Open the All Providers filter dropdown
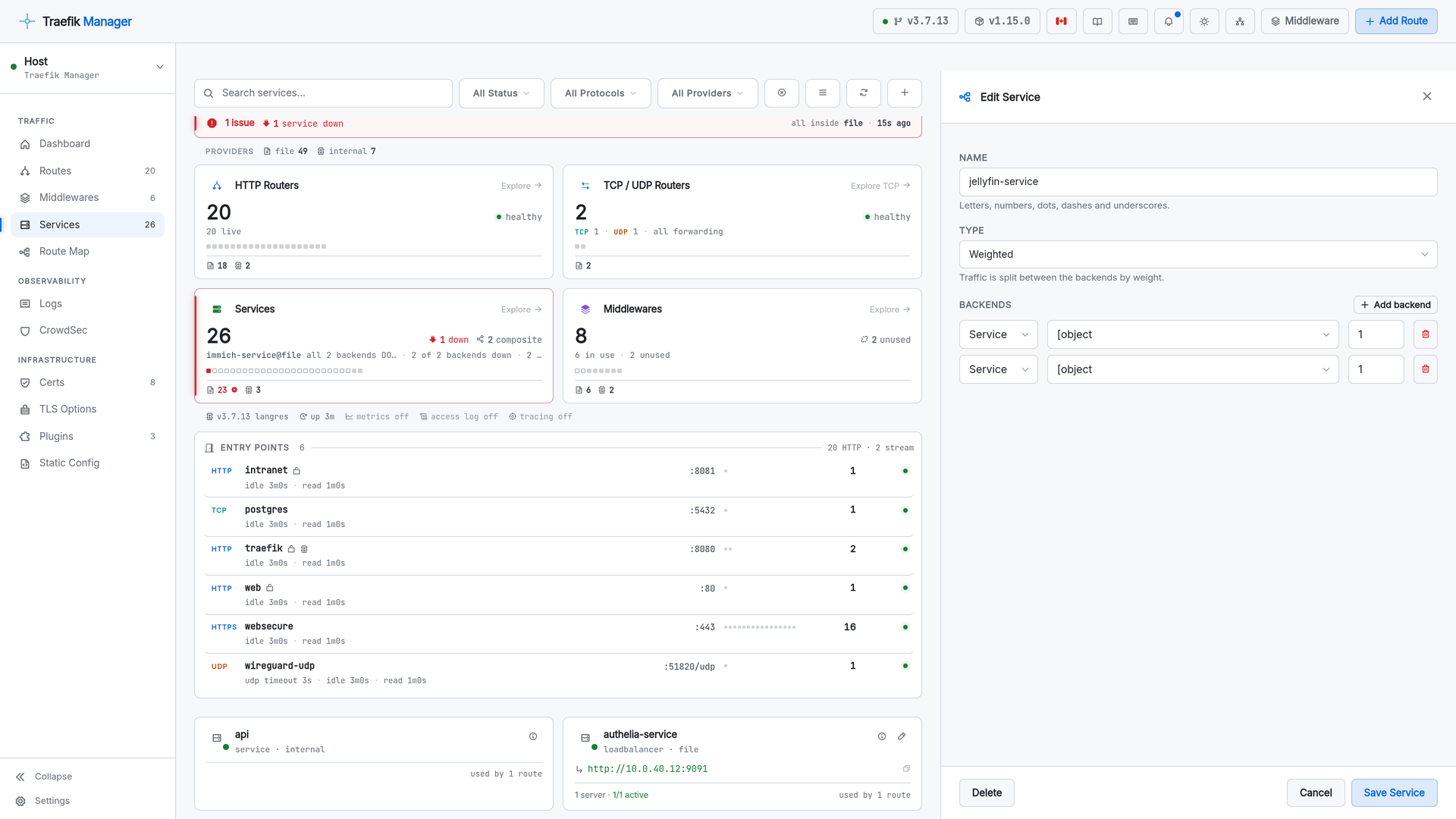 (x=708, y=93)
